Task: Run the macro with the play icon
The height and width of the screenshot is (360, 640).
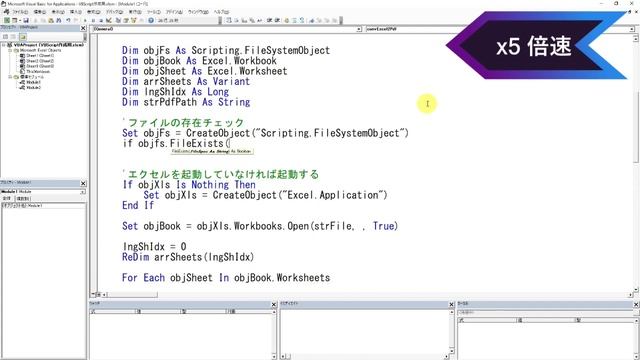Action: pyautogui.click(x=85, y=20)
